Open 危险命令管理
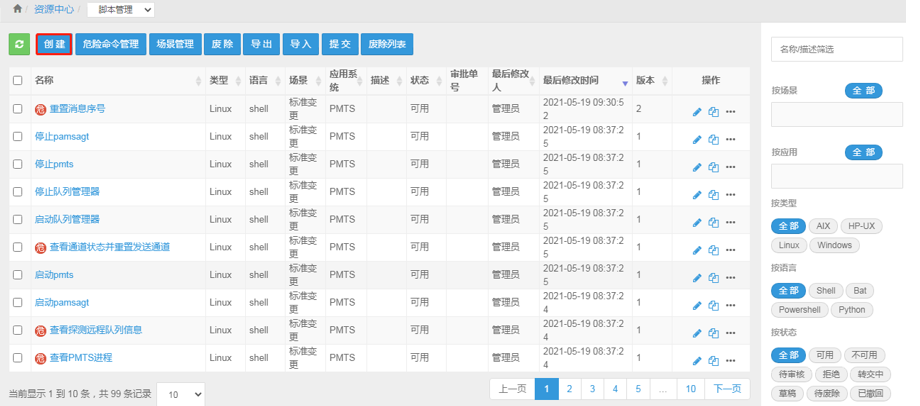The image size is (920, 406). pos(110,45)
